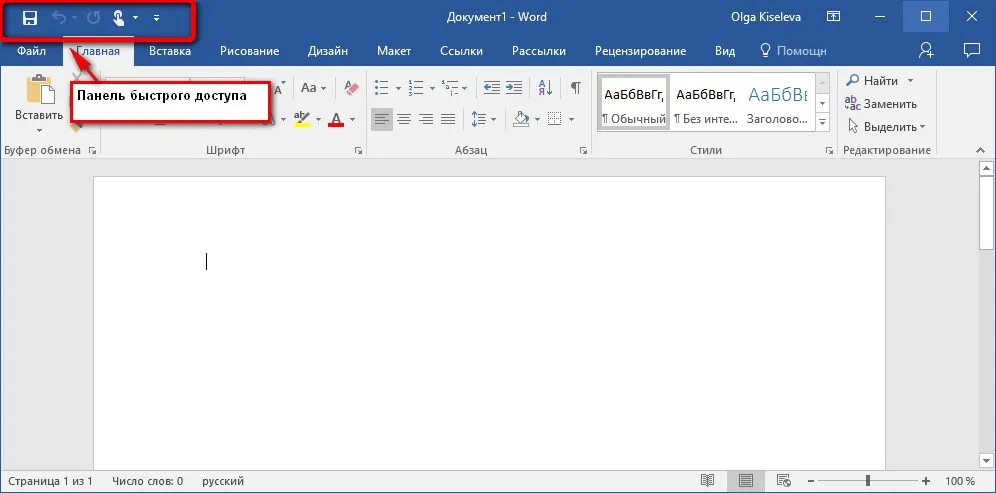Click the numbered list icon
This screenshot has height=493, width=996.
click(x=416, y=88)
